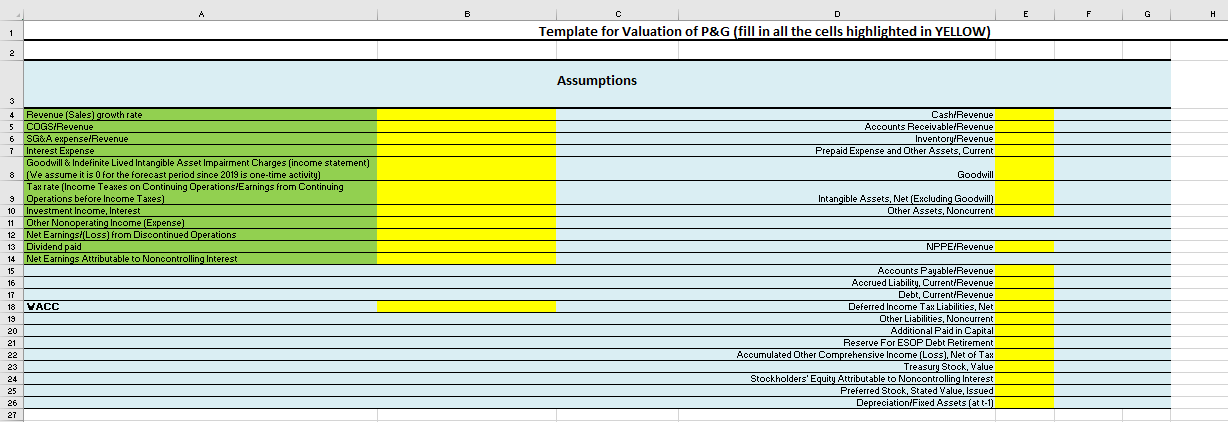Viewport: 1228px width, 422px height.
Task: Select the 'Revenue (Sales) growth rate' label cell
Action: point(200,115)
